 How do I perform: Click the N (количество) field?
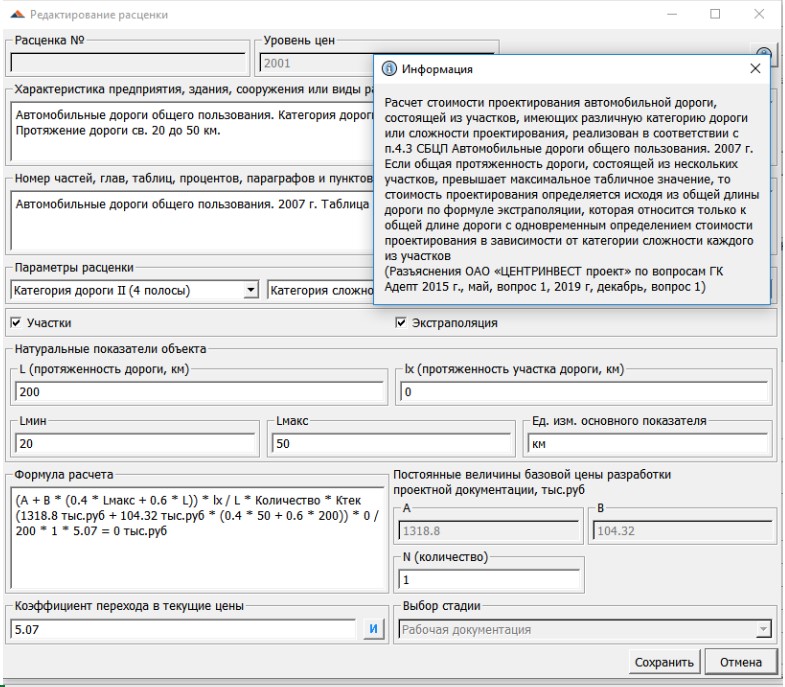point(489,580)
